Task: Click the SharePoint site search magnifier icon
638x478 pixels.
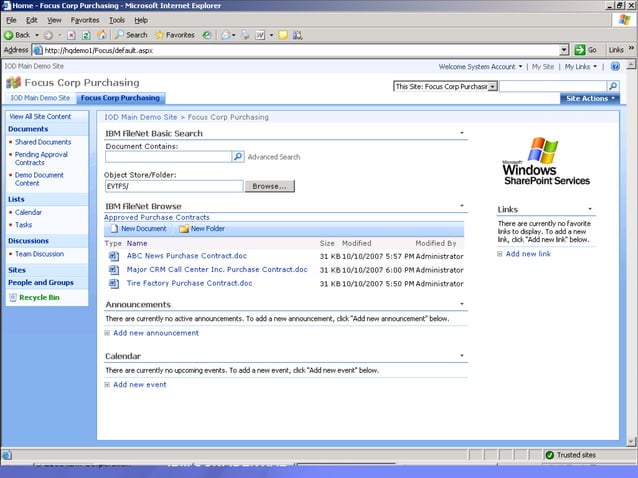Action: [613, 86]
